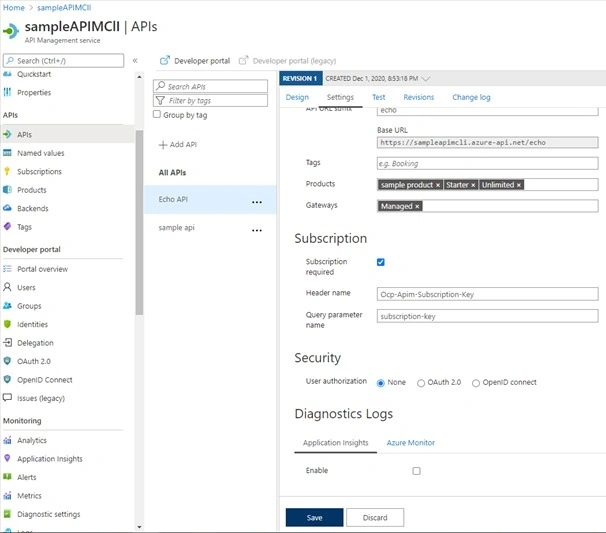Click the Add API button
The height and width of the screenshot is (533, 606).
pos(178,145)
